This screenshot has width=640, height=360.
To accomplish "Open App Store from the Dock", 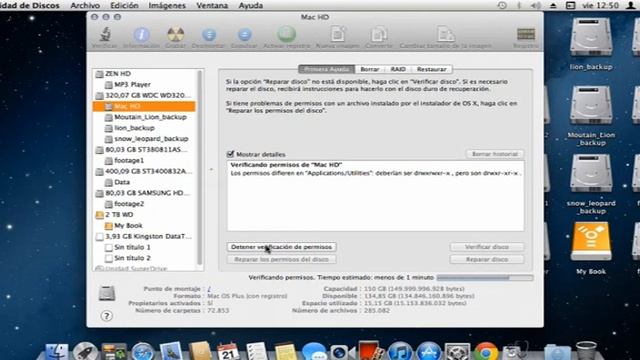I will 429,351.
